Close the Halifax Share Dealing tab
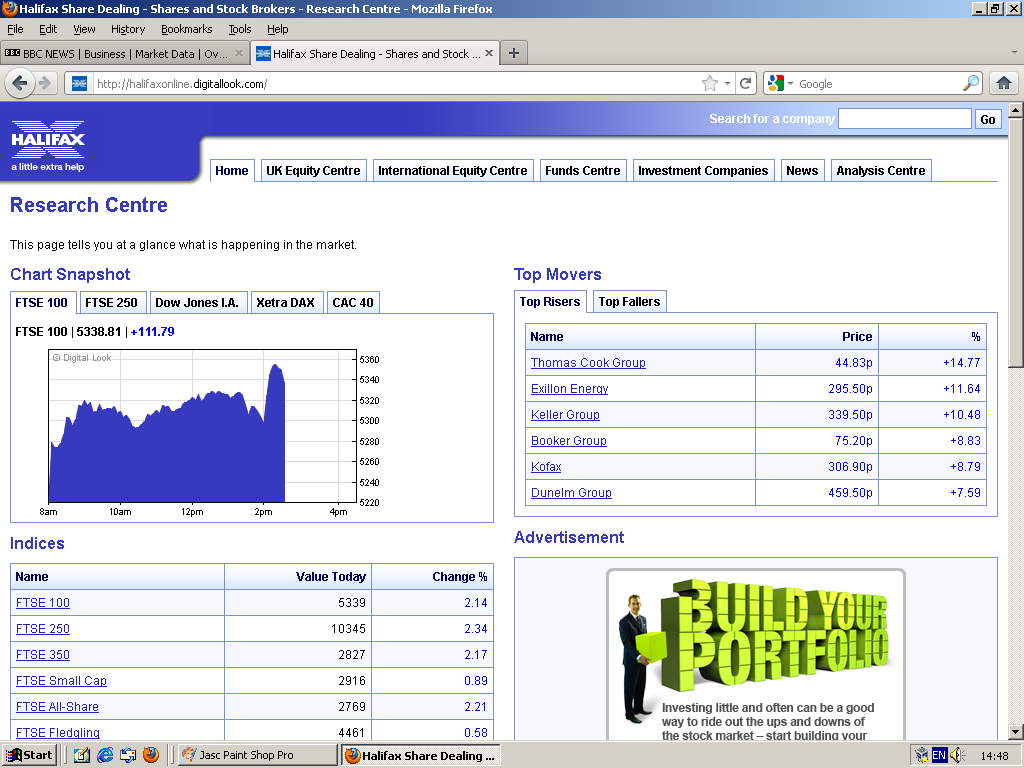Viewport: 1024px width, 768px height. pyautogui.click(x=488, y=54)
